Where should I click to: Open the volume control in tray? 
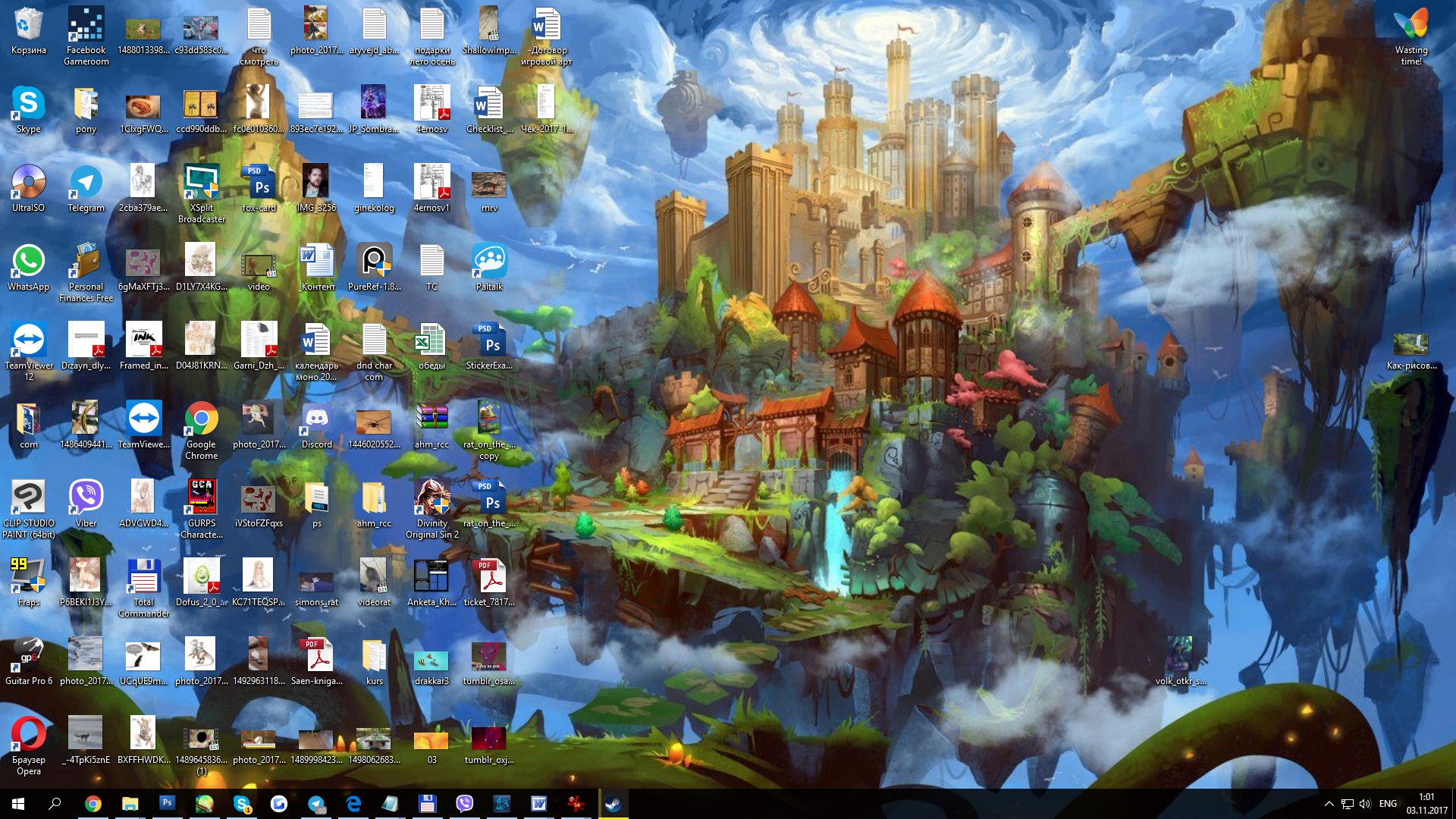1365,804
